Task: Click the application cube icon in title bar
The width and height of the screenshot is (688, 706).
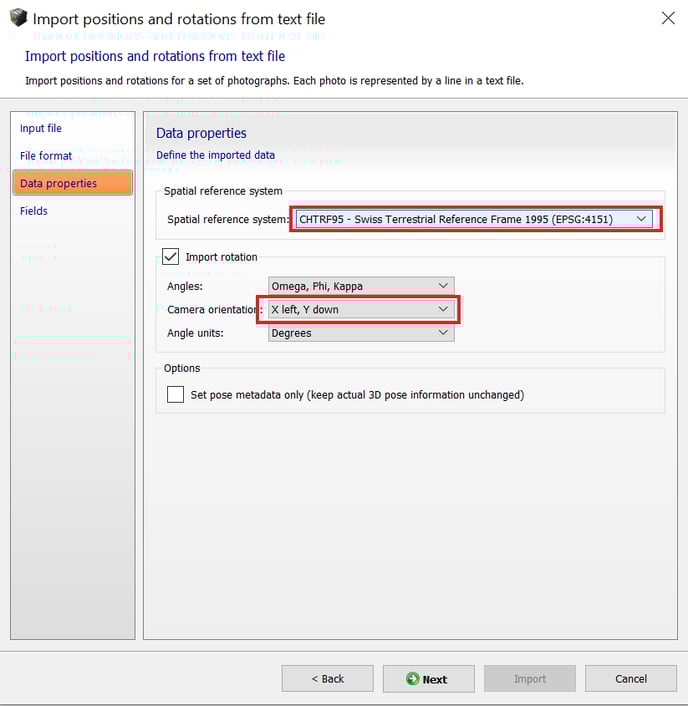Action: pos(18,18)
